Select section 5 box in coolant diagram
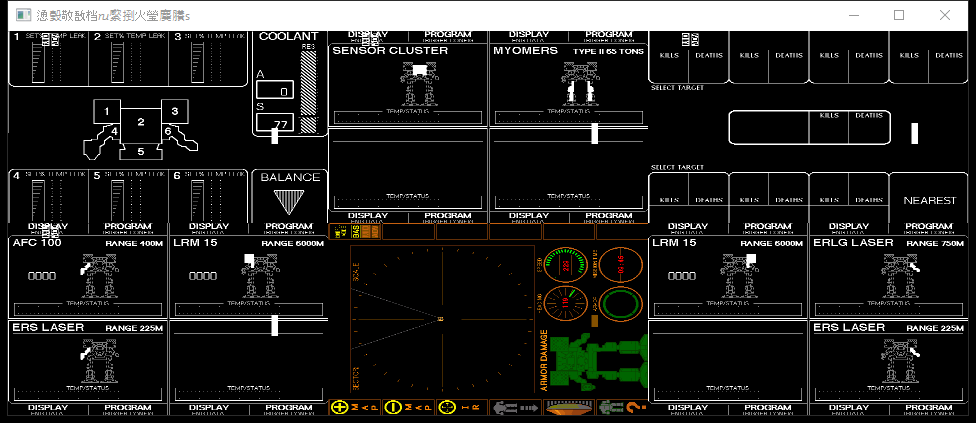Image resolution: width=976 pixels, height=423 pixels. coord(141,151)
